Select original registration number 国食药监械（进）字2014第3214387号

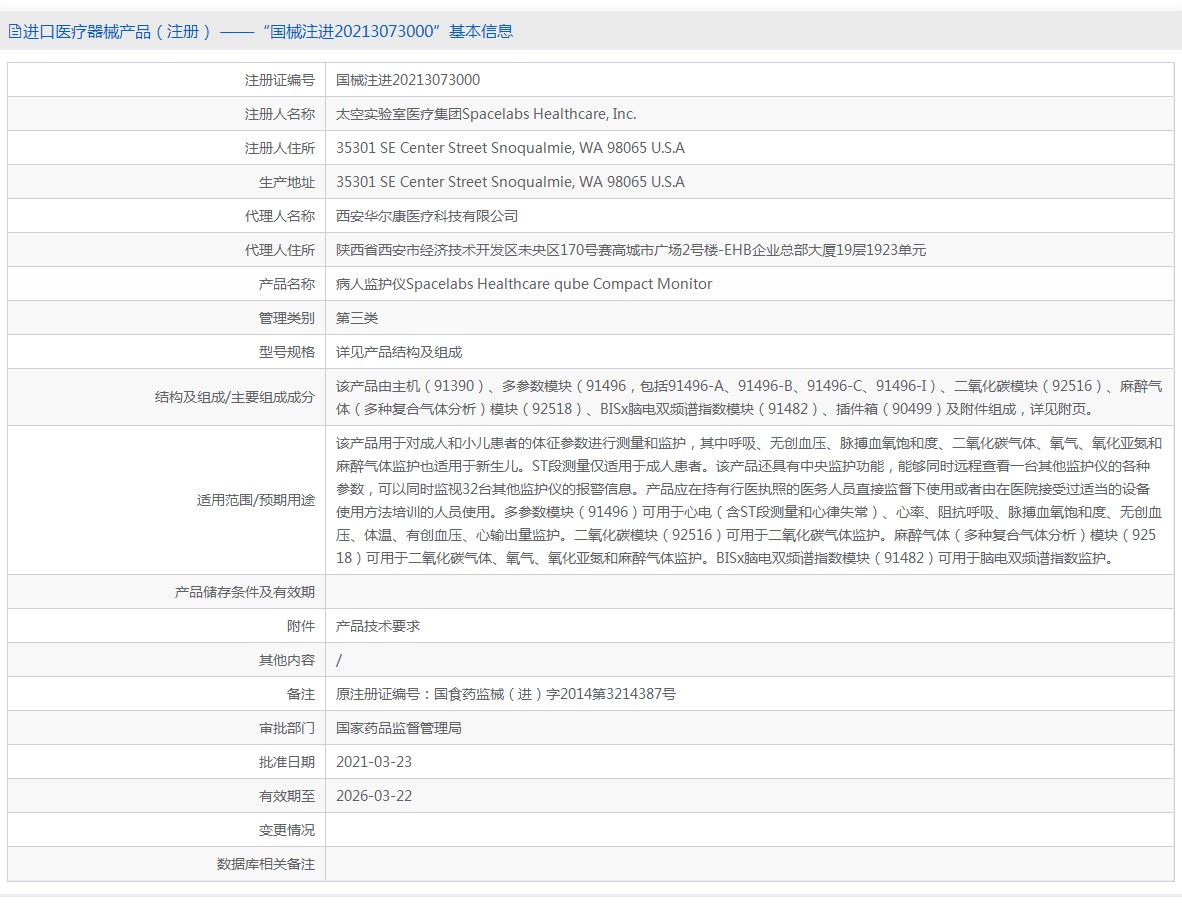pyautogui.click(x=555, y=694)
